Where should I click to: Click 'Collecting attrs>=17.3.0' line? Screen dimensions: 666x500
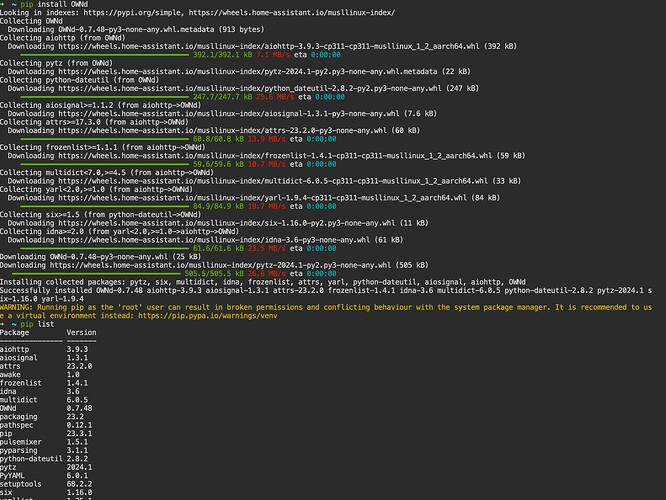[94, 122]
